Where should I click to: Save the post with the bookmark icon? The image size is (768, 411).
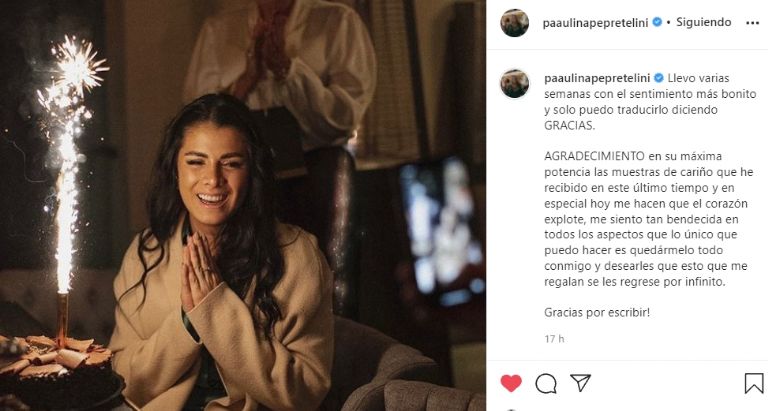coord(754,384)
